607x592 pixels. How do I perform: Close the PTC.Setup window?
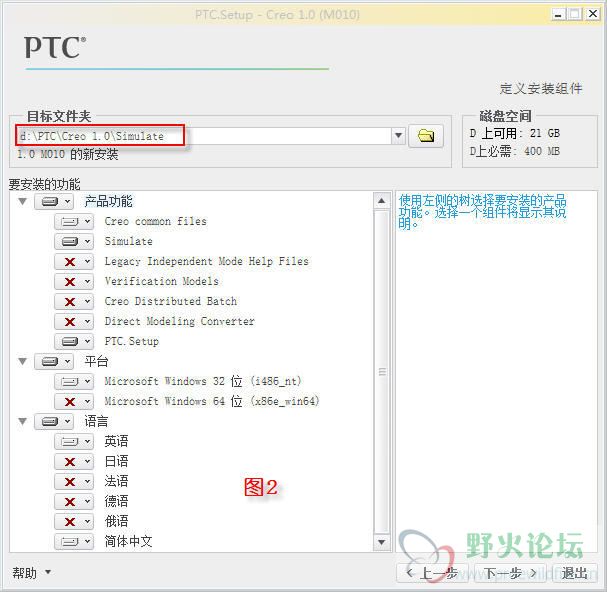(592, 15)
